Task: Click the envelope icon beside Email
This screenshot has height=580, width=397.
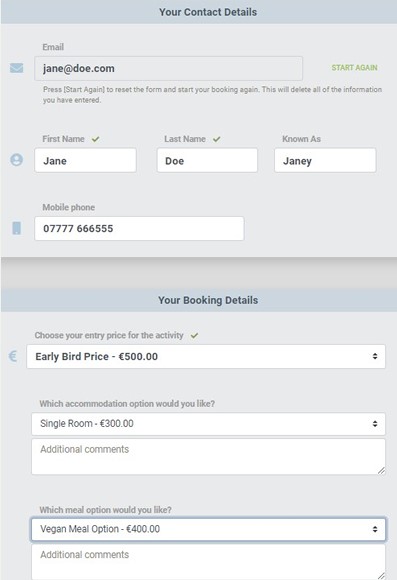Action: pyautogui.click(x=16, y=68)
